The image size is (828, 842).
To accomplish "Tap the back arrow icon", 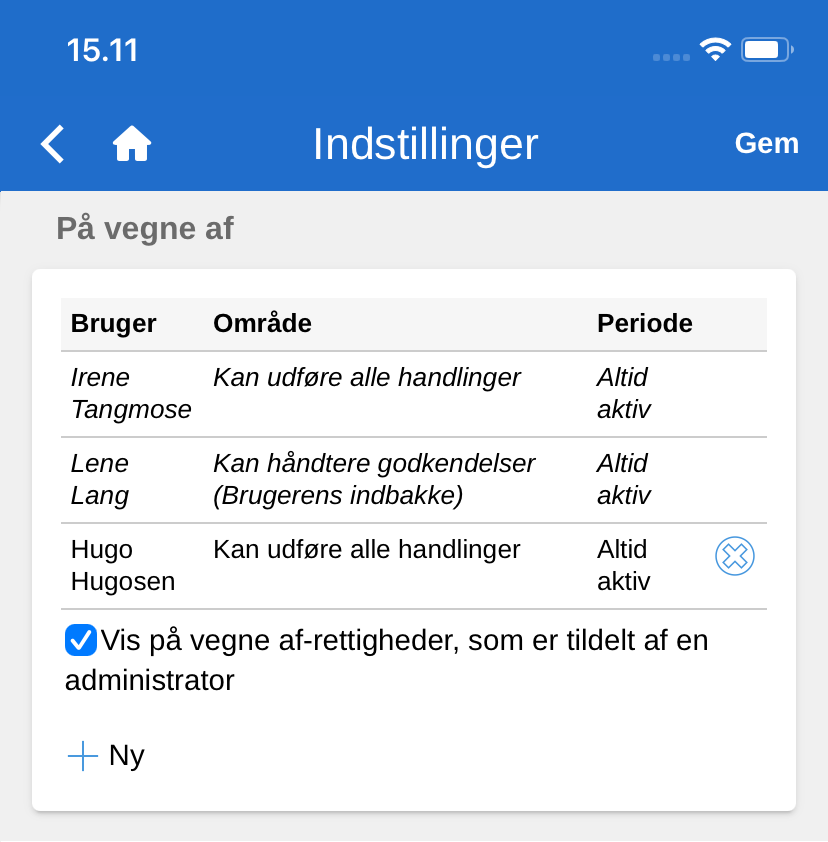I will click(x=53, y=144).
